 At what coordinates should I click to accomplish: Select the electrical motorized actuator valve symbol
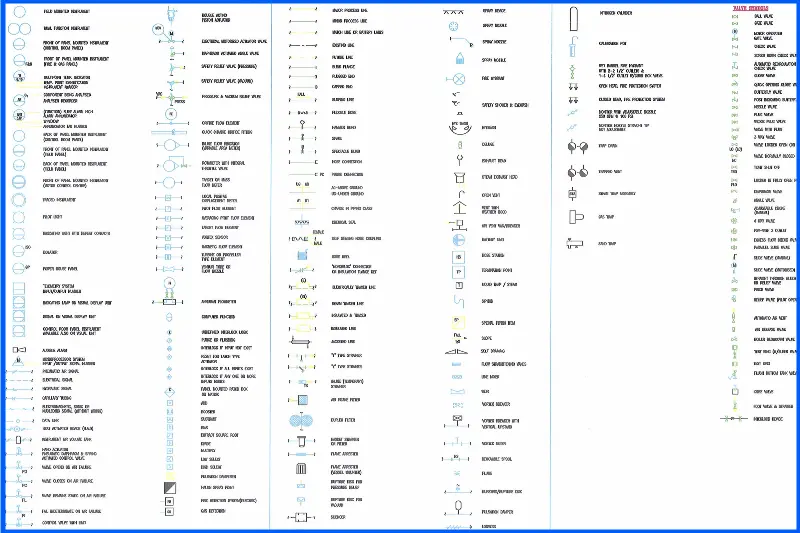point(166,34)
